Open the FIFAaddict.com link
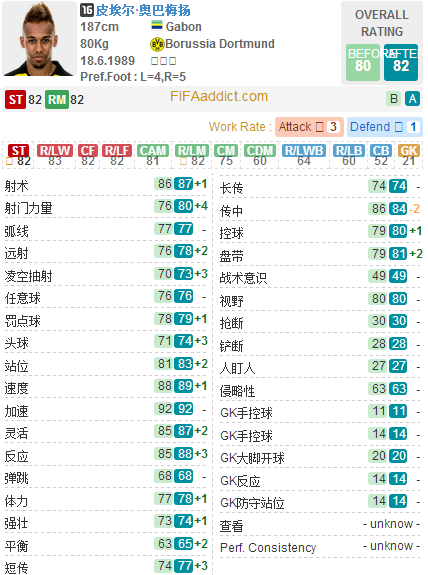428x575 pixels. (219, 96)
